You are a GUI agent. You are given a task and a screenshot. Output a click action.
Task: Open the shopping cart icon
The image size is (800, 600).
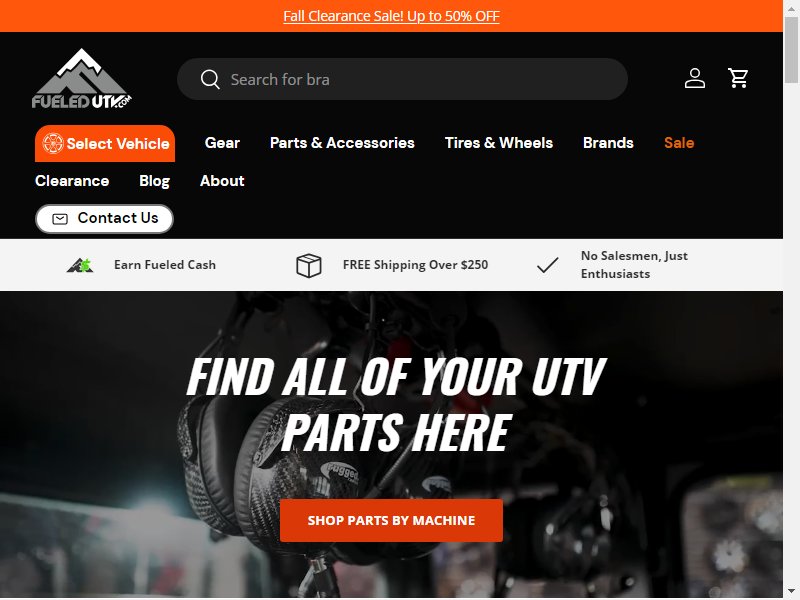(738, 79)
